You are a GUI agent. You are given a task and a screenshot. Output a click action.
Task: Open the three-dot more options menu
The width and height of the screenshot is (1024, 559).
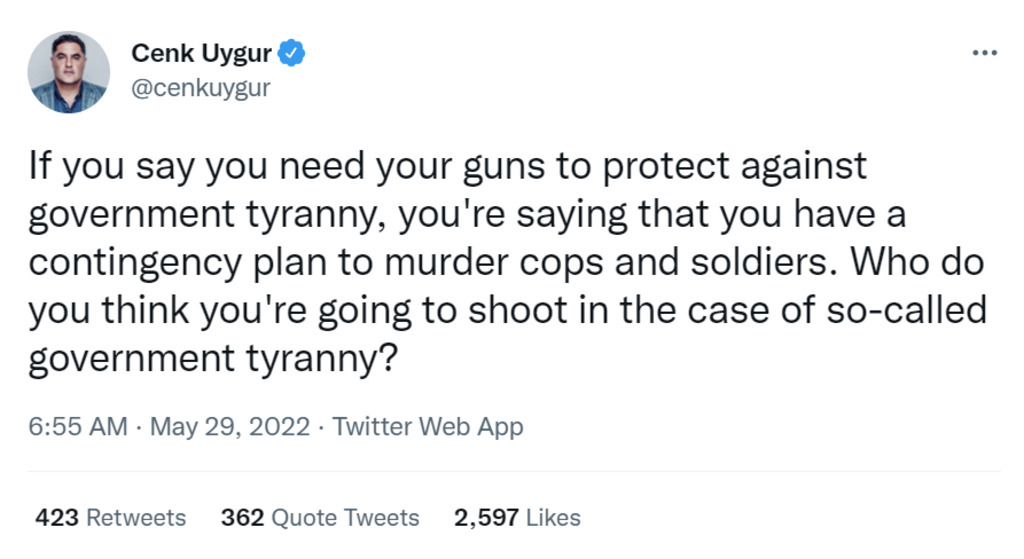click(984, 52)
